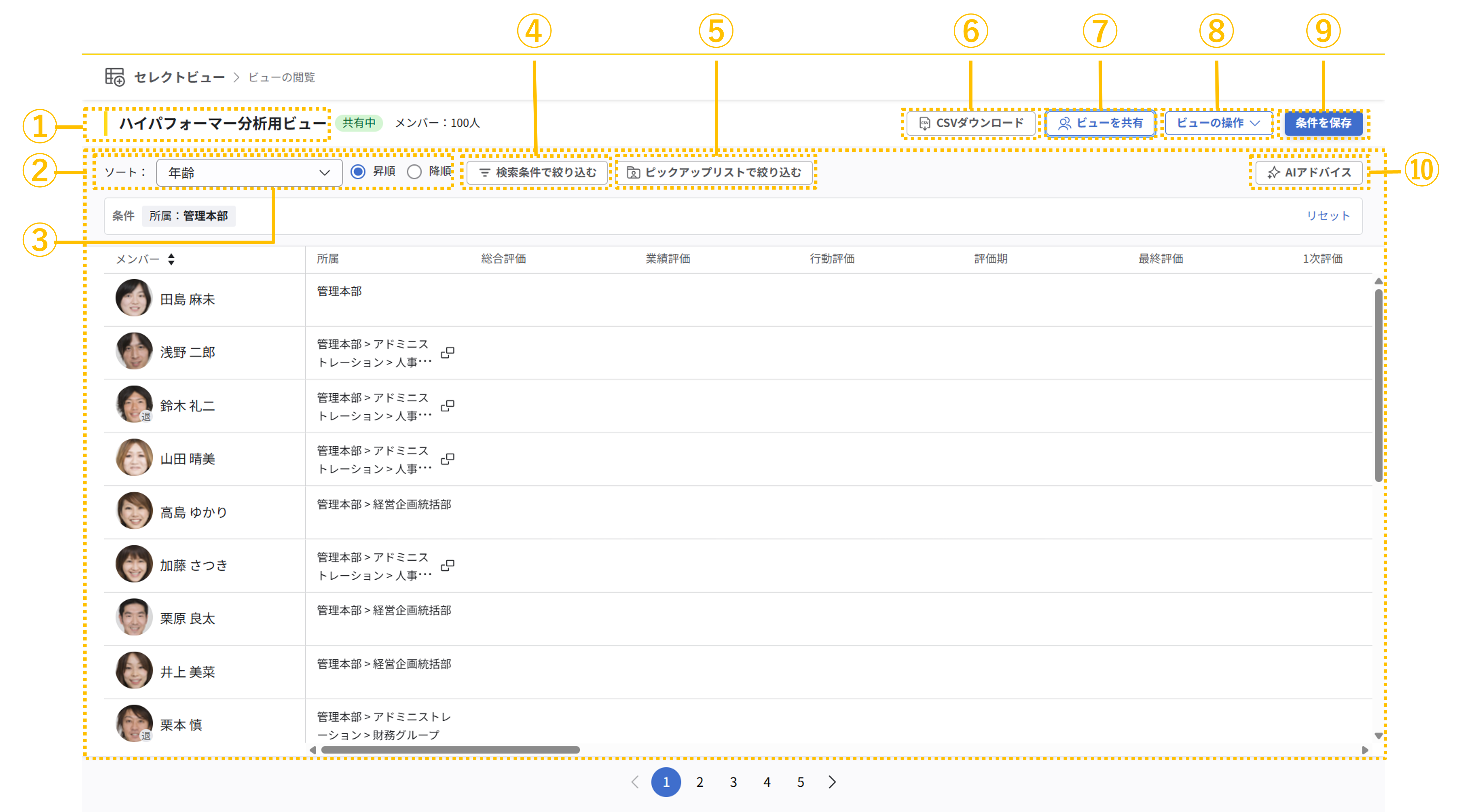Image resolution: width=1462 pixels, height=812 pixels.
Task: Go to page 5 in pagination
Action: [x=800, y=782]
